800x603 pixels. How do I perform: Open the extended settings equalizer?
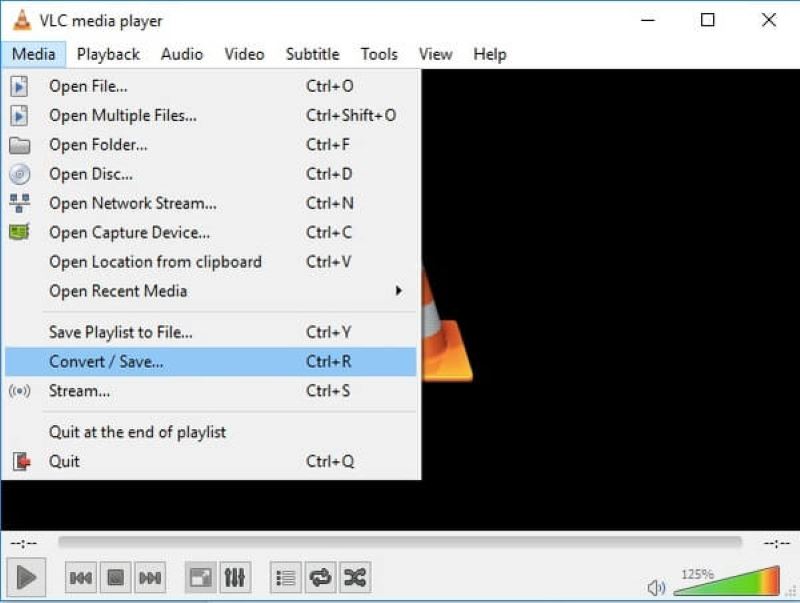coord(236,577)
